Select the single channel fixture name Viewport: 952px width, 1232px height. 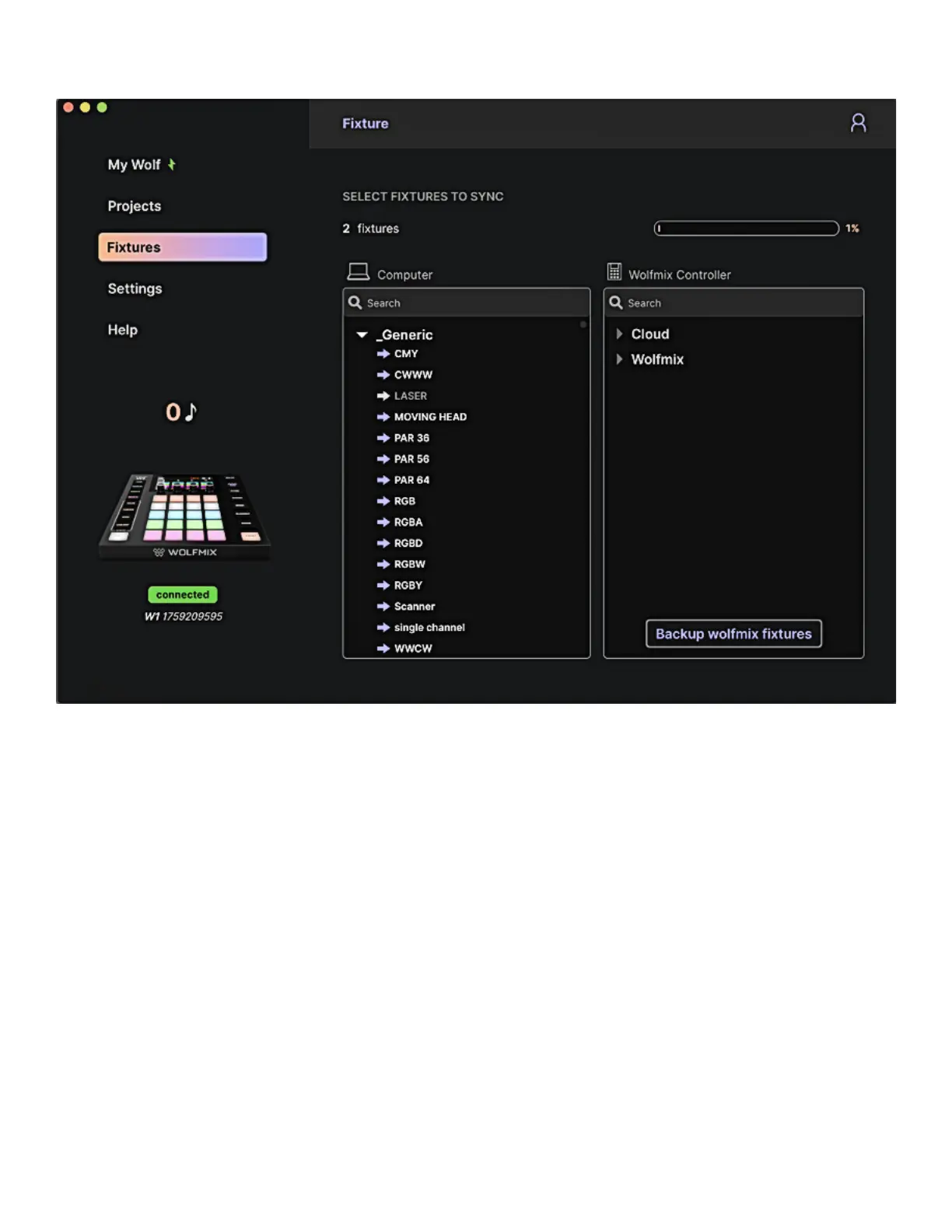[x=429, y=627]
